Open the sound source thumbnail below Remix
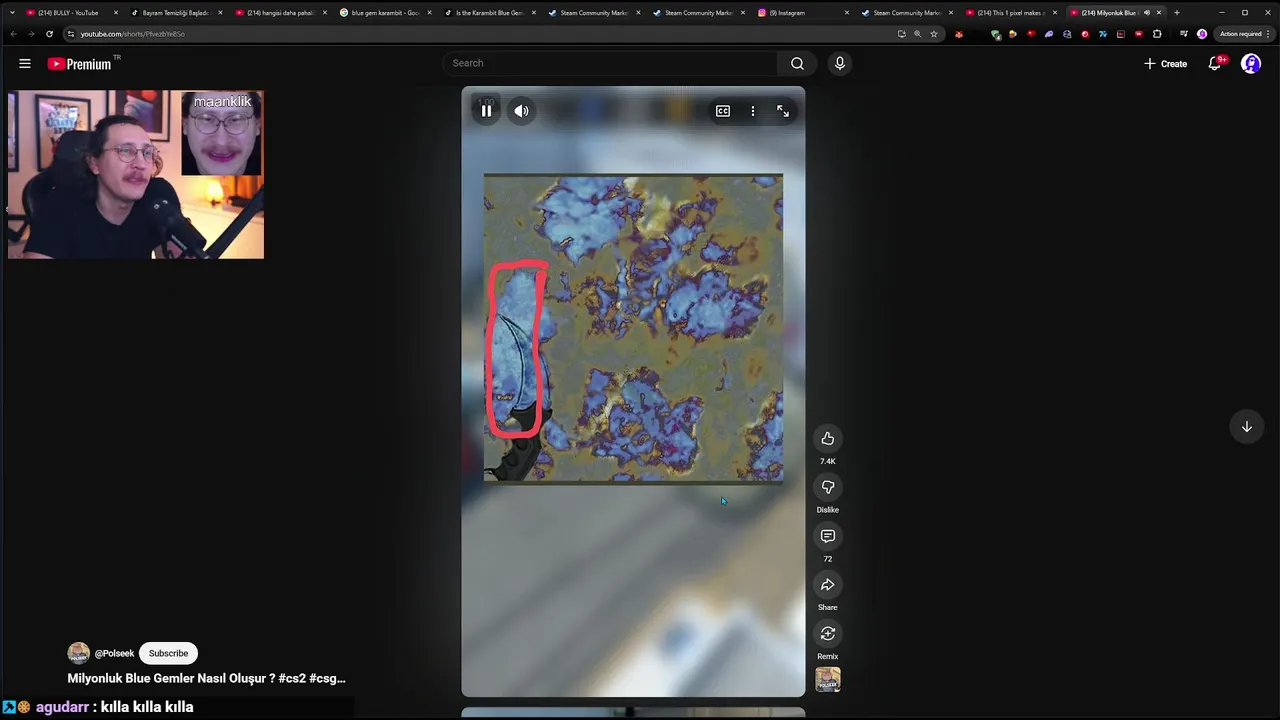 (828, 680)
